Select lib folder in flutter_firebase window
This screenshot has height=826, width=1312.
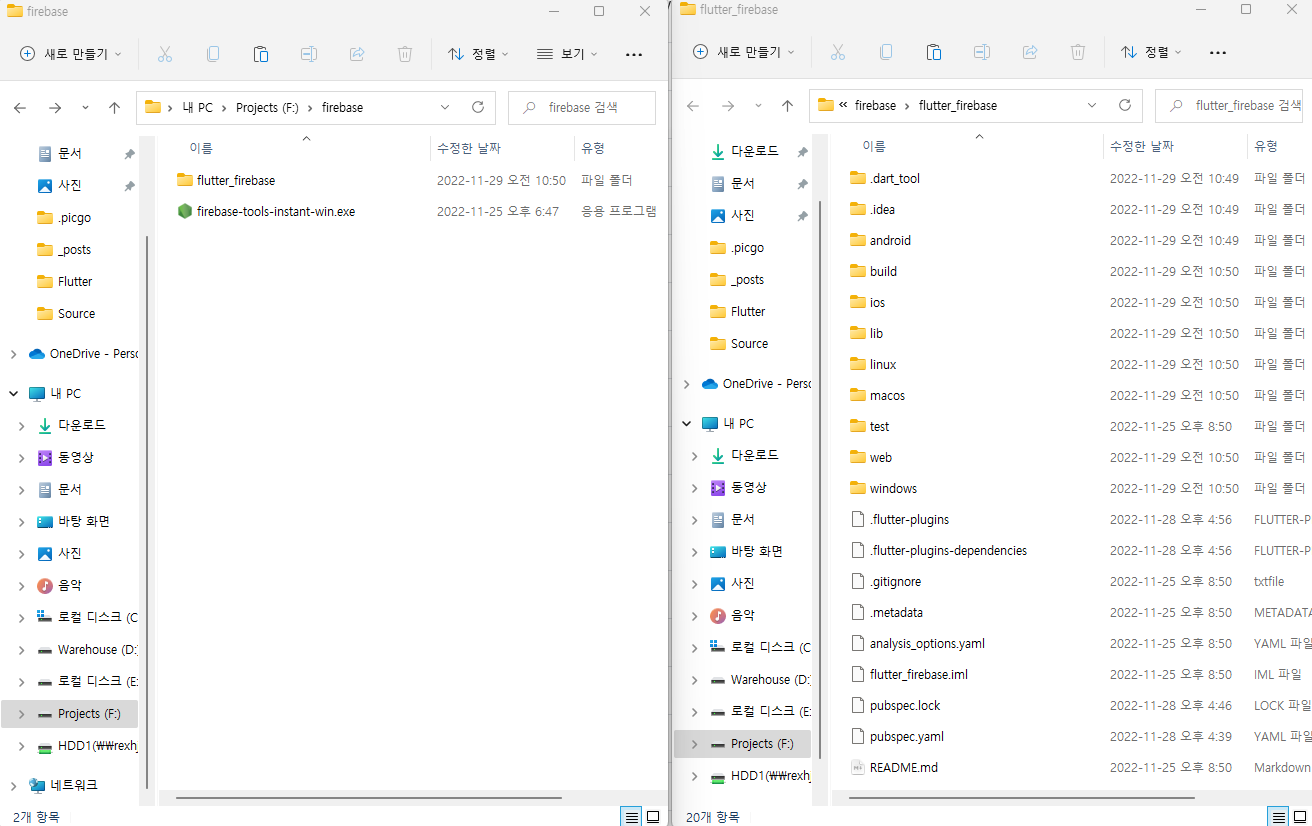(x=866, y=333)
